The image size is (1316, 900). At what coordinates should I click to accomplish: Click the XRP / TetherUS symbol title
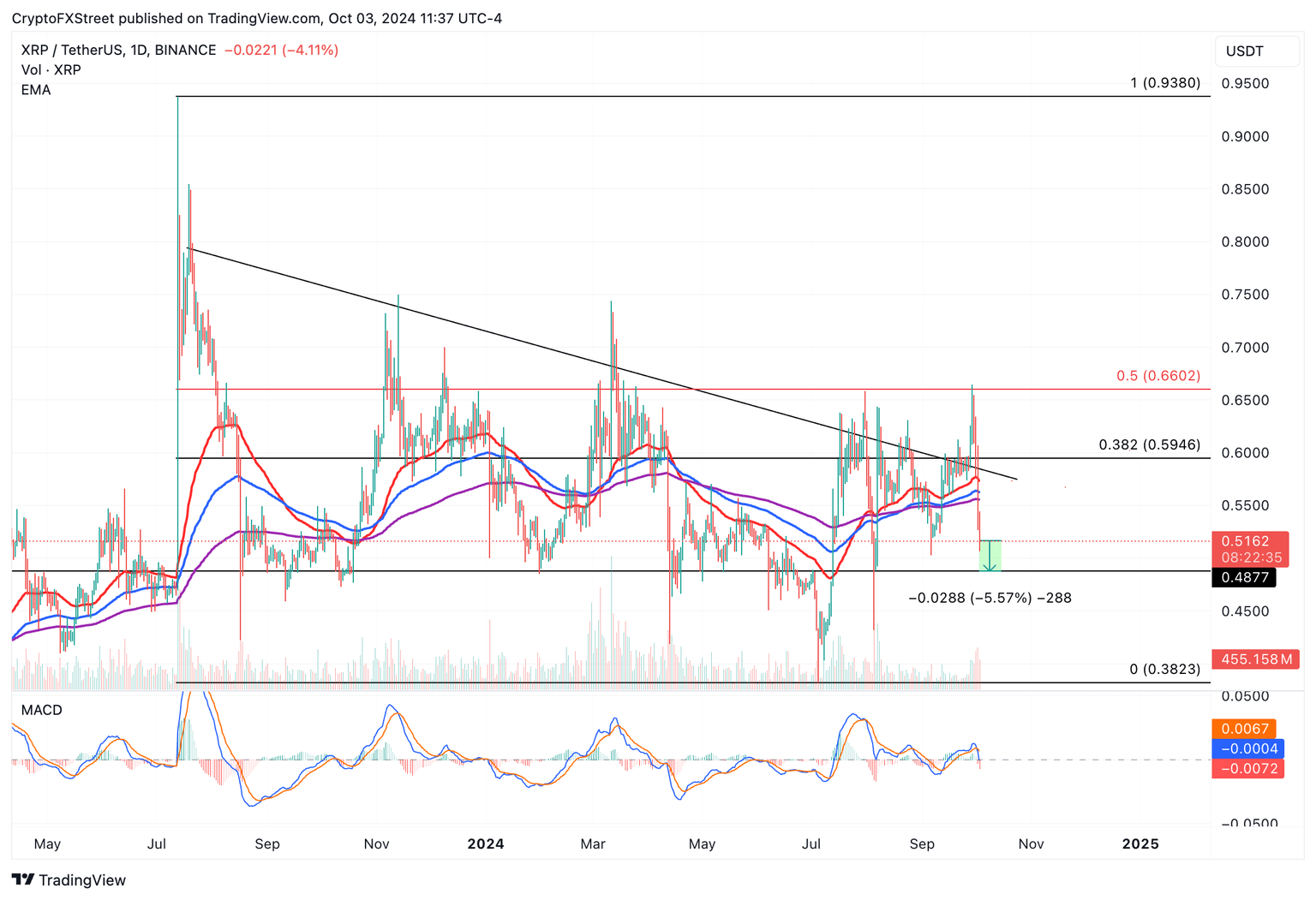[x=118, y=51]
